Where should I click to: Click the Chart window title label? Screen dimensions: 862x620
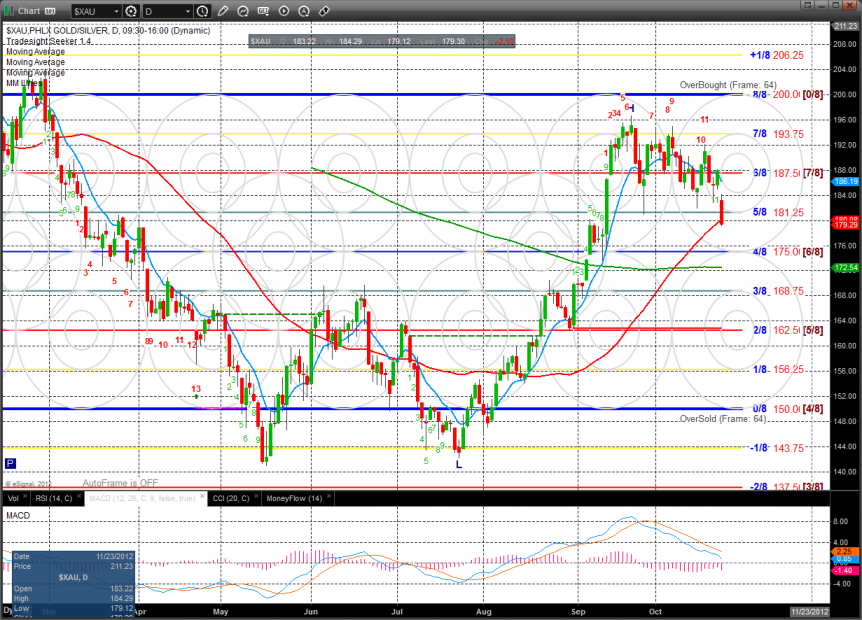[x=29, y=11]
